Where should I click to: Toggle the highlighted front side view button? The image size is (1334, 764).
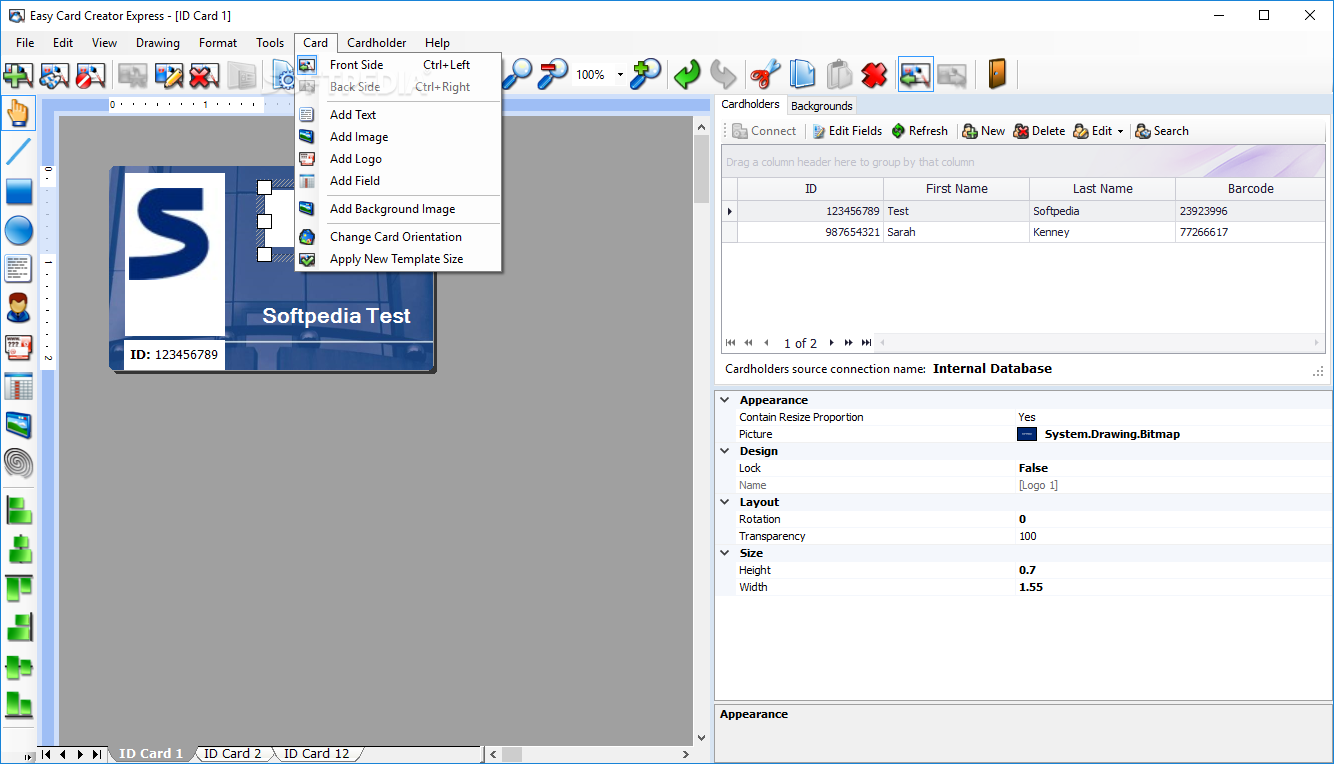[915, 74]
